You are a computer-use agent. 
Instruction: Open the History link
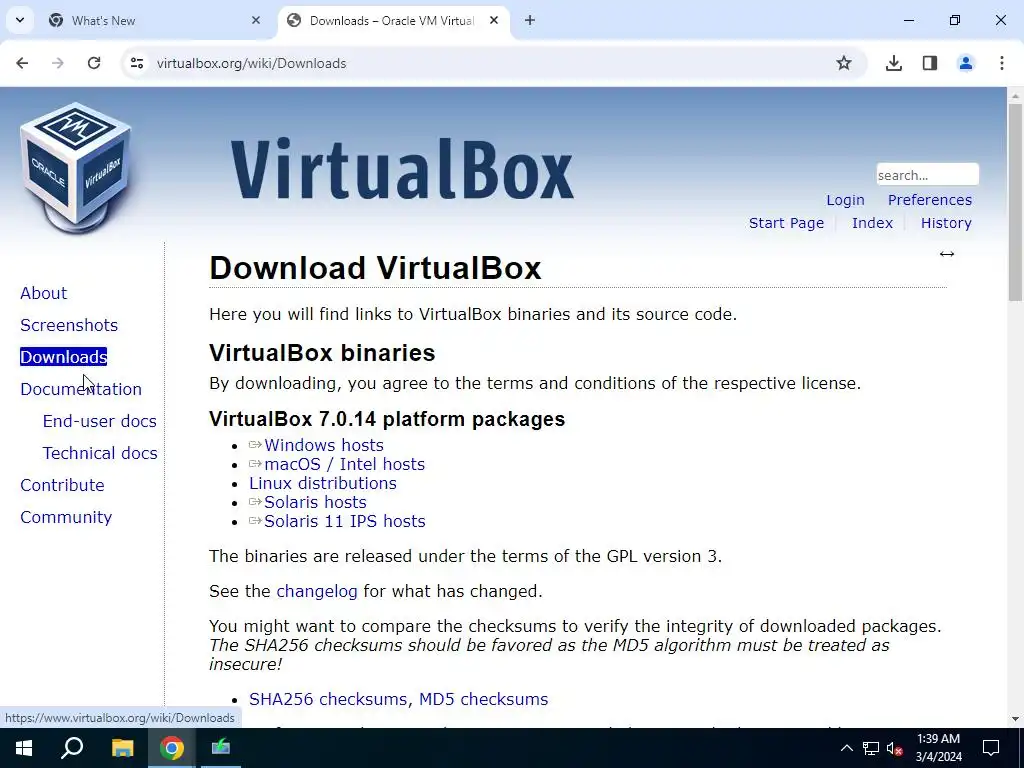[x=946, y=223]
